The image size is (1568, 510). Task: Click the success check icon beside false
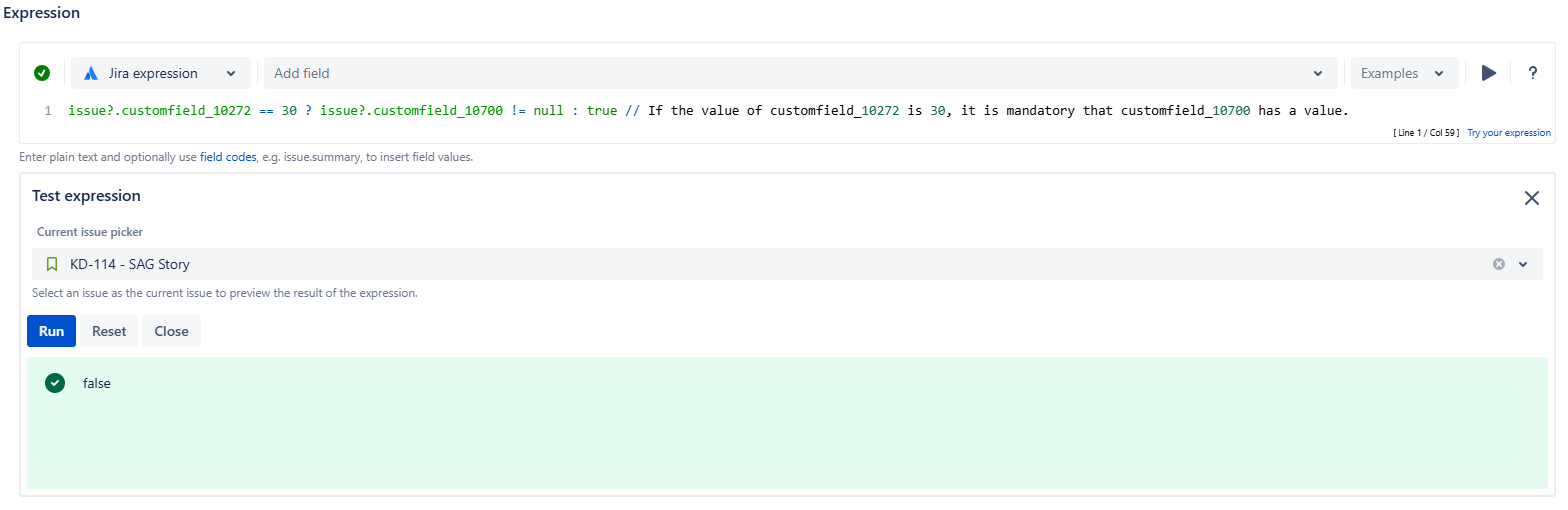click(x=55, y=383)
